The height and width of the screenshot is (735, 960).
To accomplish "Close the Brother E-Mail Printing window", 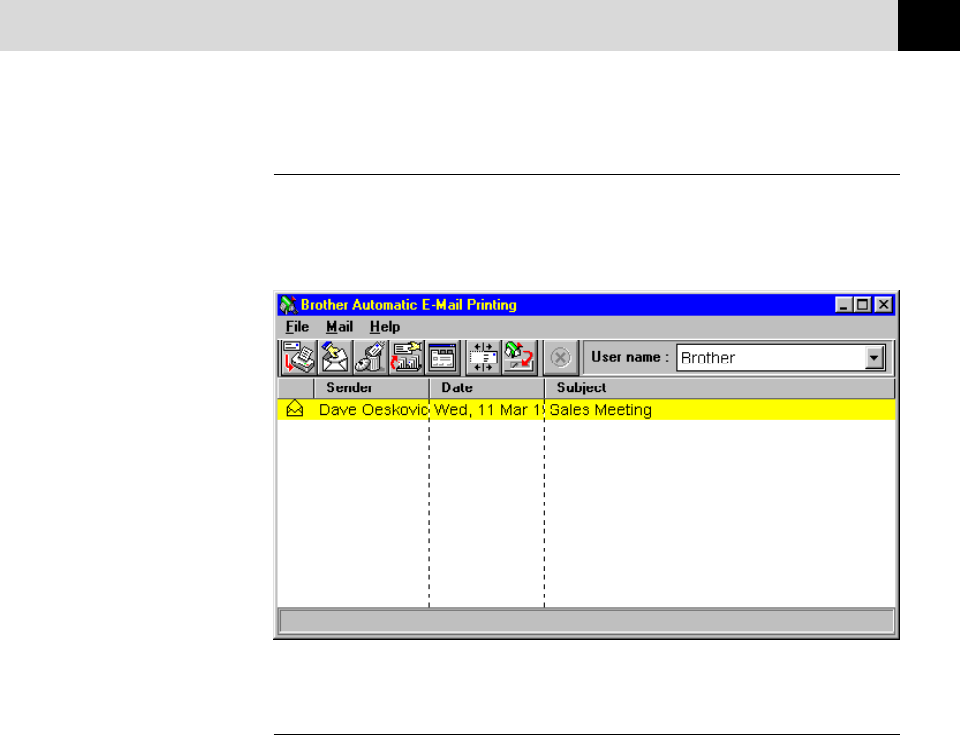I will [x=883, y=304].
